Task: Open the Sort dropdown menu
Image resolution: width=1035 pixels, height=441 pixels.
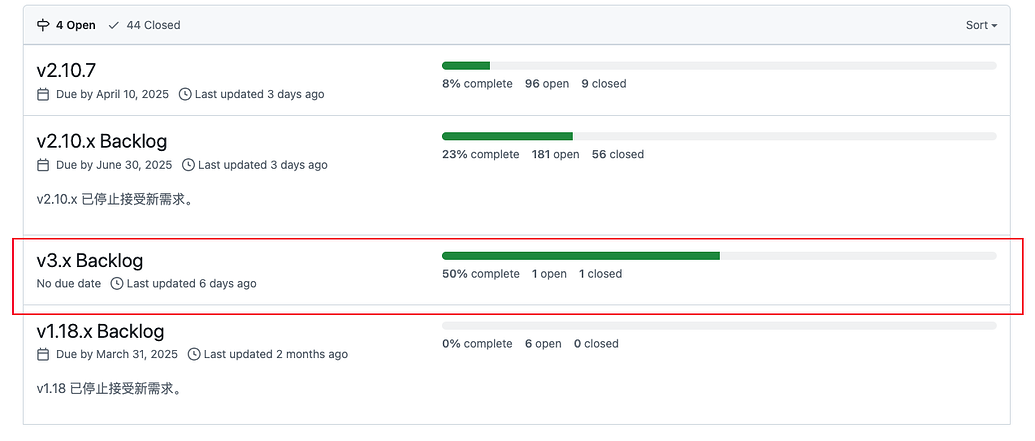Action: (x=981, y=25)
